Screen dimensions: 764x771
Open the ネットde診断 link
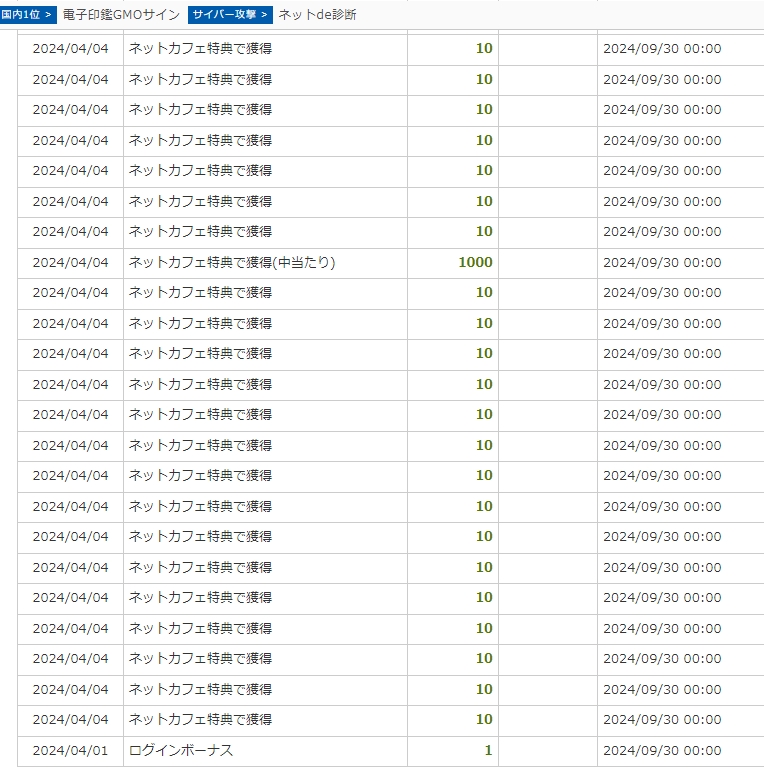pos(317,15)
